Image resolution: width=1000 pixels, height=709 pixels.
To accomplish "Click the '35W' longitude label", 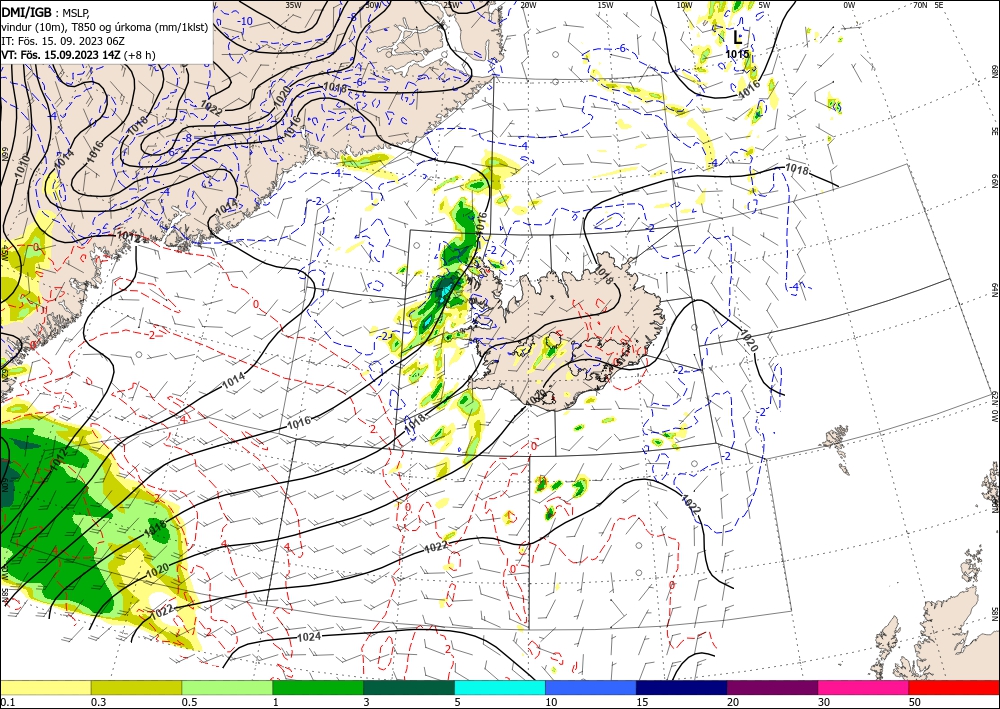I will 293,5.
